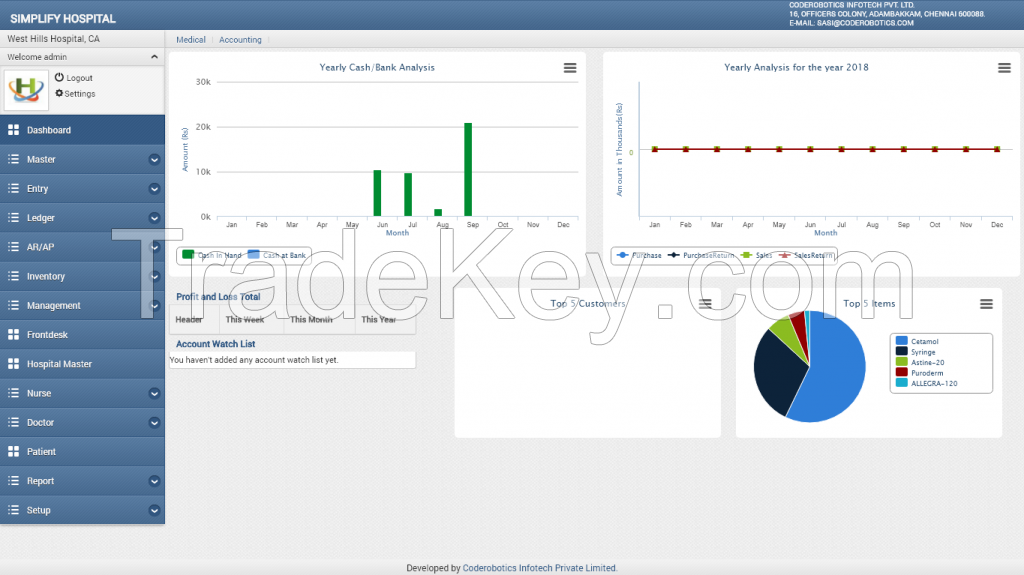Open the Frontdesk page from the sidebar
The height and width of the screenshot is (575, 1024).
click(47, 335)
